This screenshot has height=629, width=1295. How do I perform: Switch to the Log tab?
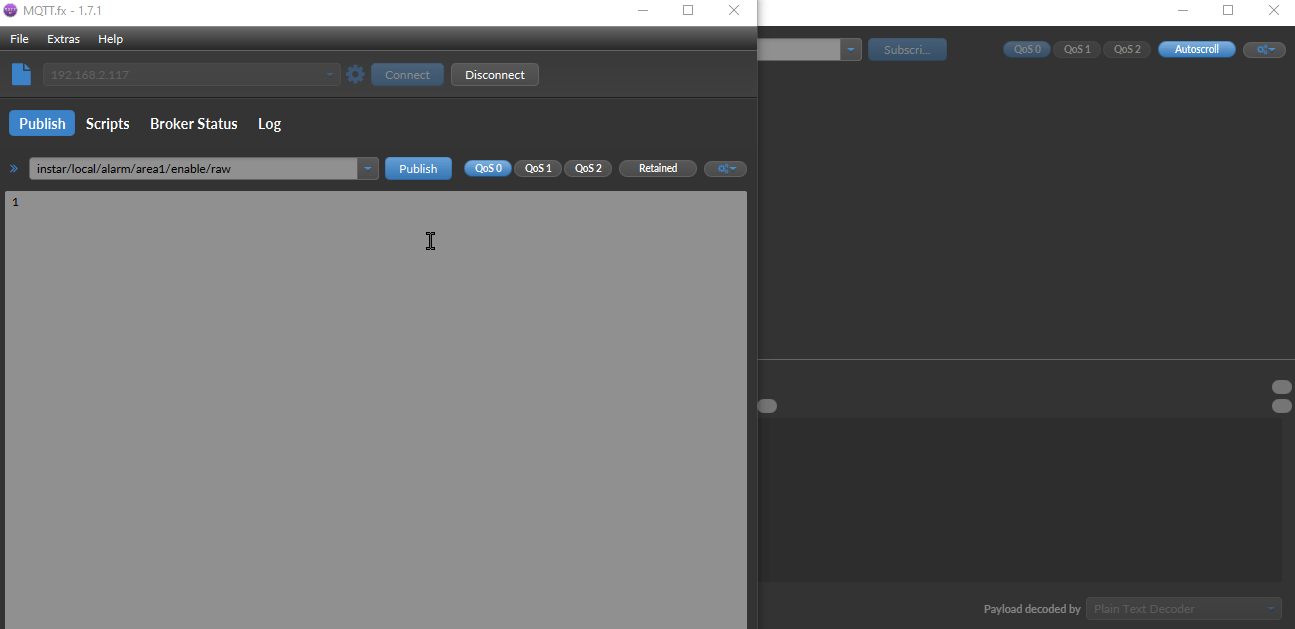coord(269,123)
